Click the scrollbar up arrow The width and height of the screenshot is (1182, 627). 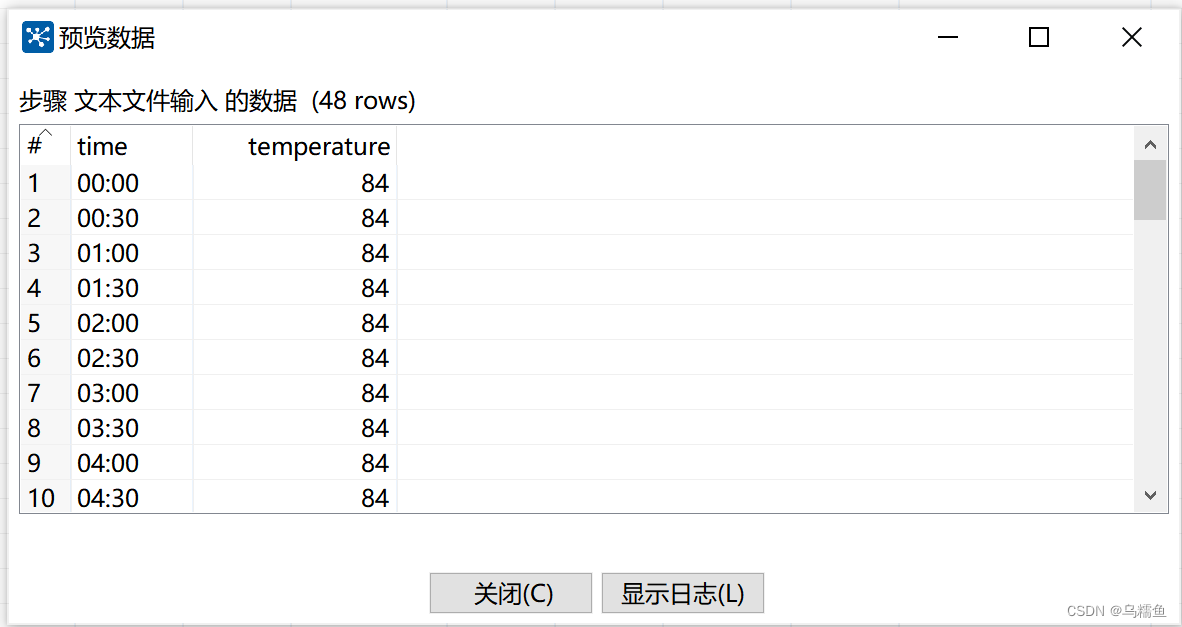1150,142
